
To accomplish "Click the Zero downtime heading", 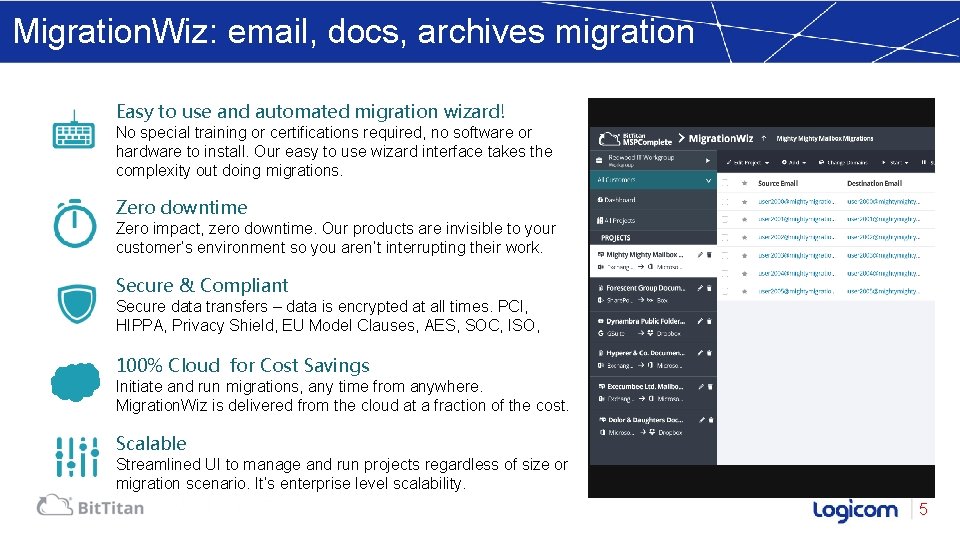I will [x=182, y=208].
